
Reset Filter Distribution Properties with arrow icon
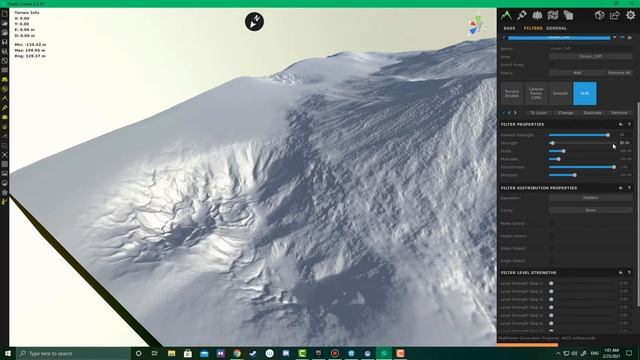click(621, 188)
